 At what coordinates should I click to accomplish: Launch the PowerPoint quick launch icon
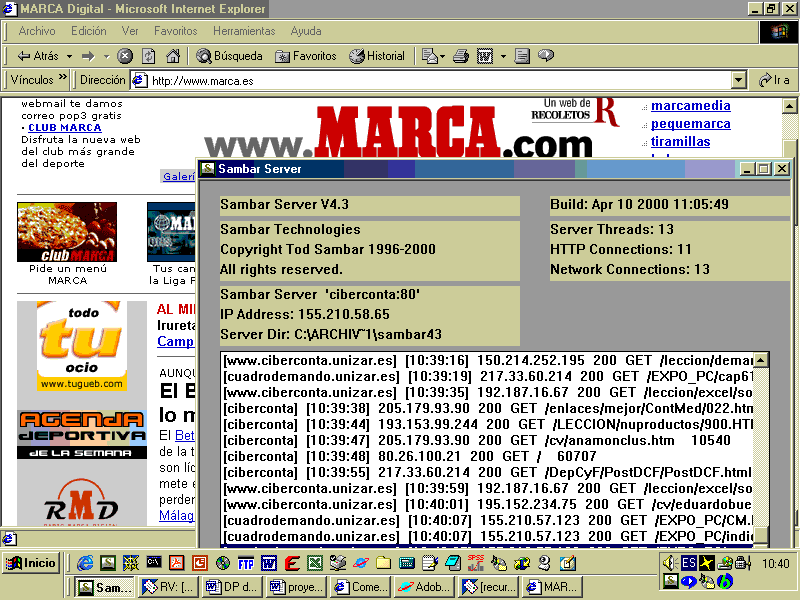coord(200,563)
